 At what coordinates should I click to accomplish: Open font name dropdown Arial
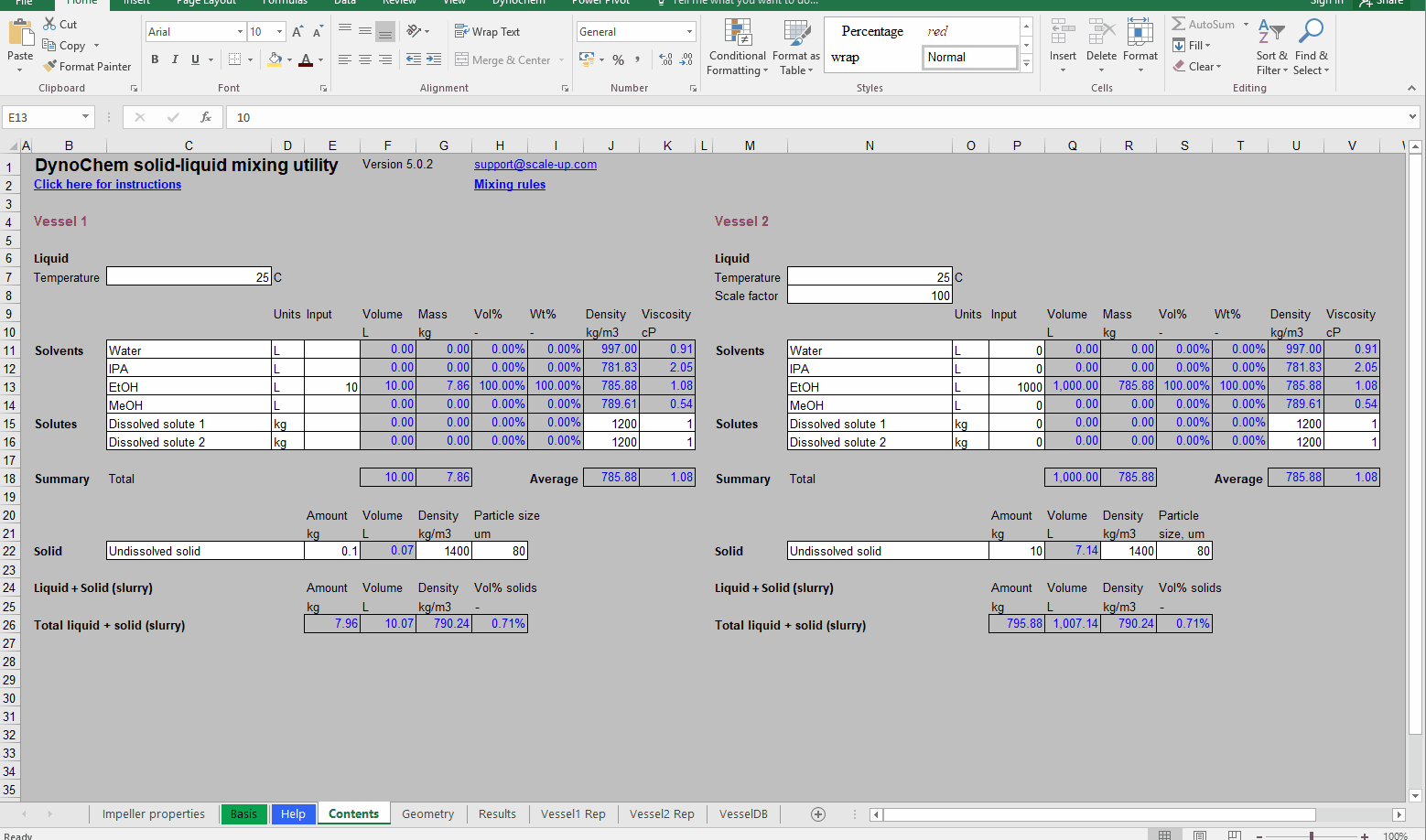click(240, 32)
